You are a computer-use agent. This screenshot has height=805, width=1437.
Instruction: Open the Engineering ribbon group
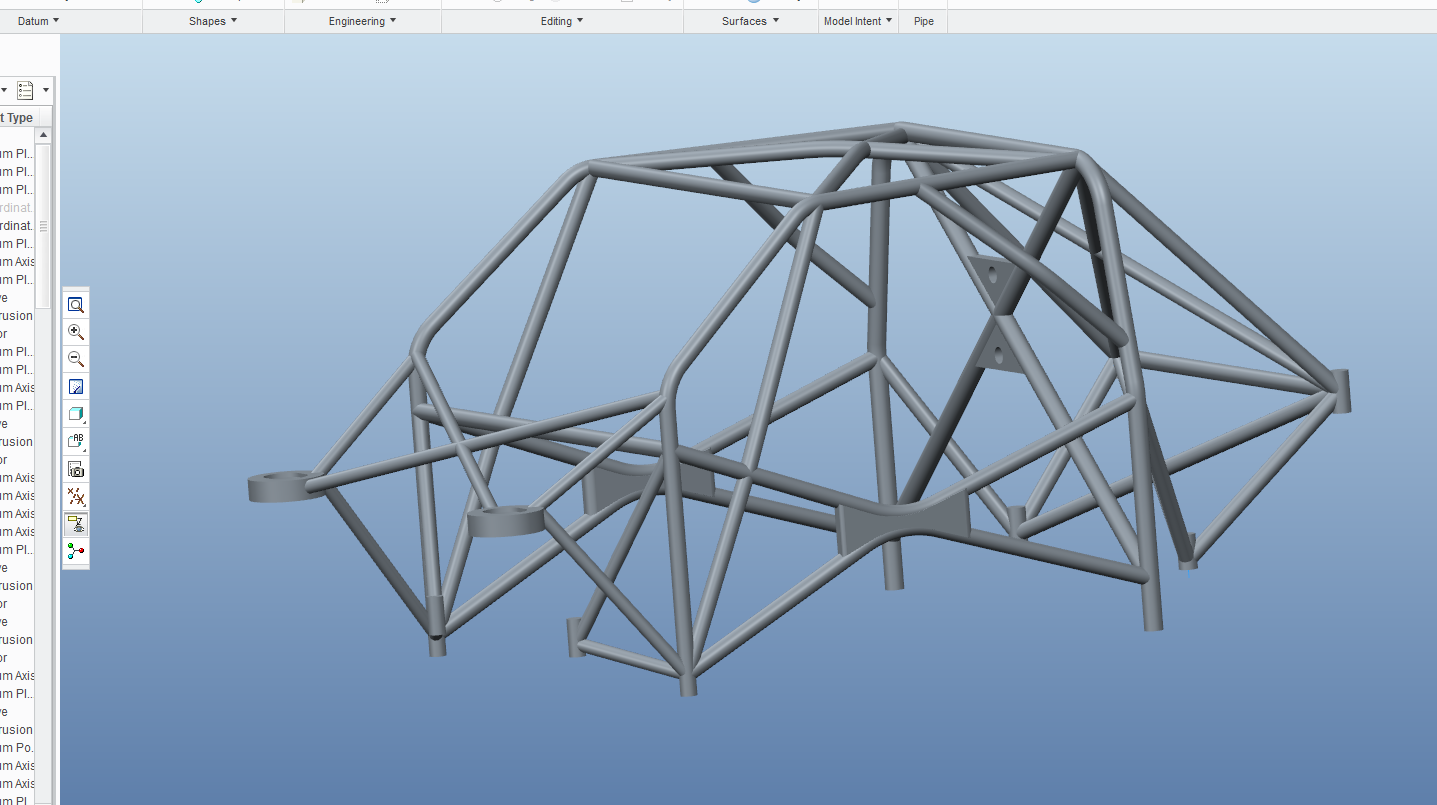click(x=361, y=20)
